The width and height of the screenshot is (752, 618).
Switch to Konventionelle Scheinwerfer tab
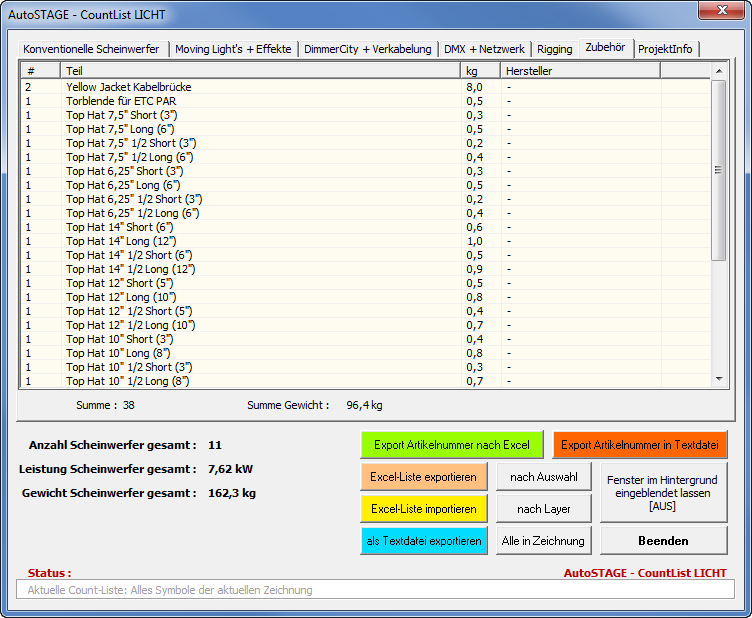(x=93, y=49)
